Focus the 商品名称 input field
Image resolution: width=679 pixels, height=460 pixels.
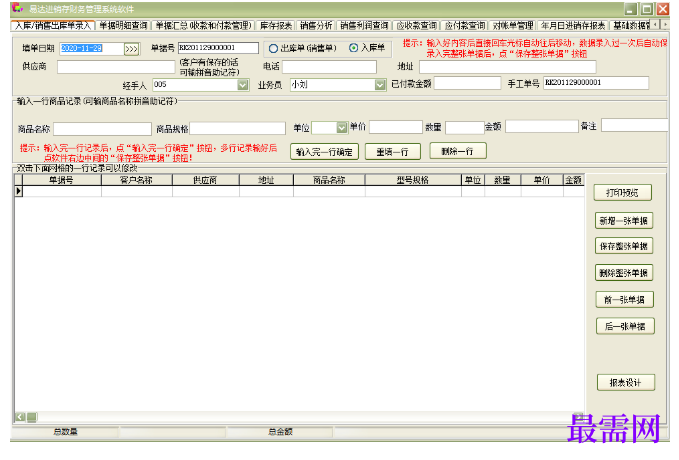(x=102, y=129)
